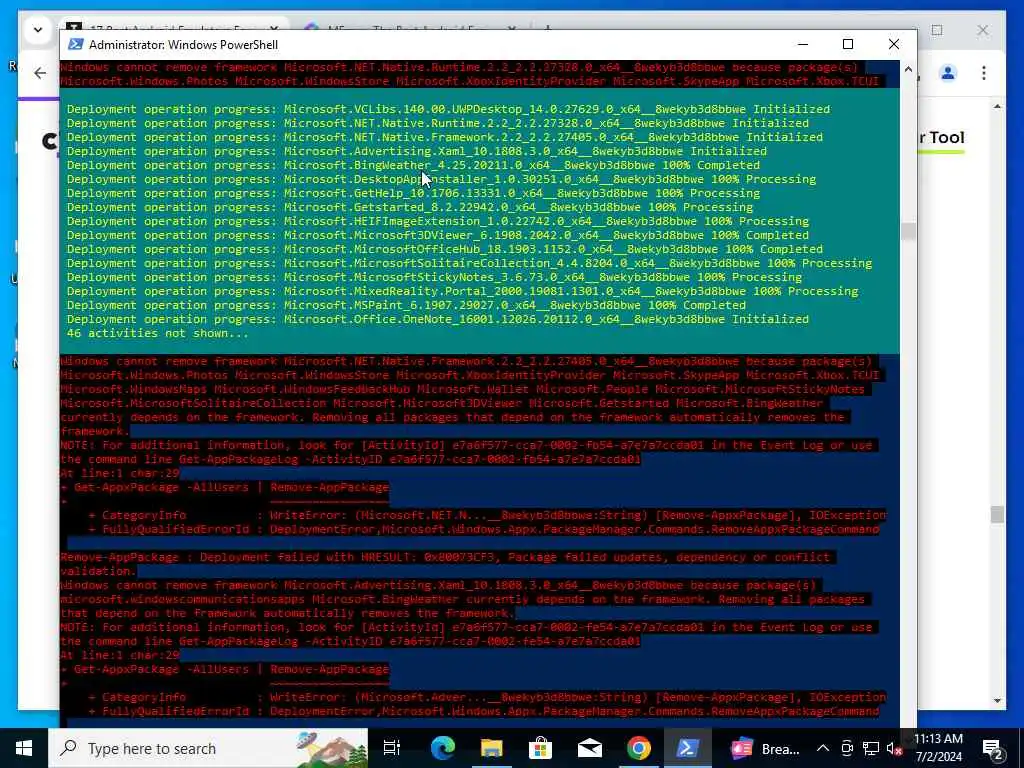The image size is (1024, 768).
Task: Click the Microsoft.HEIFImageExtension progress line
Action: [x=438, y=221]
